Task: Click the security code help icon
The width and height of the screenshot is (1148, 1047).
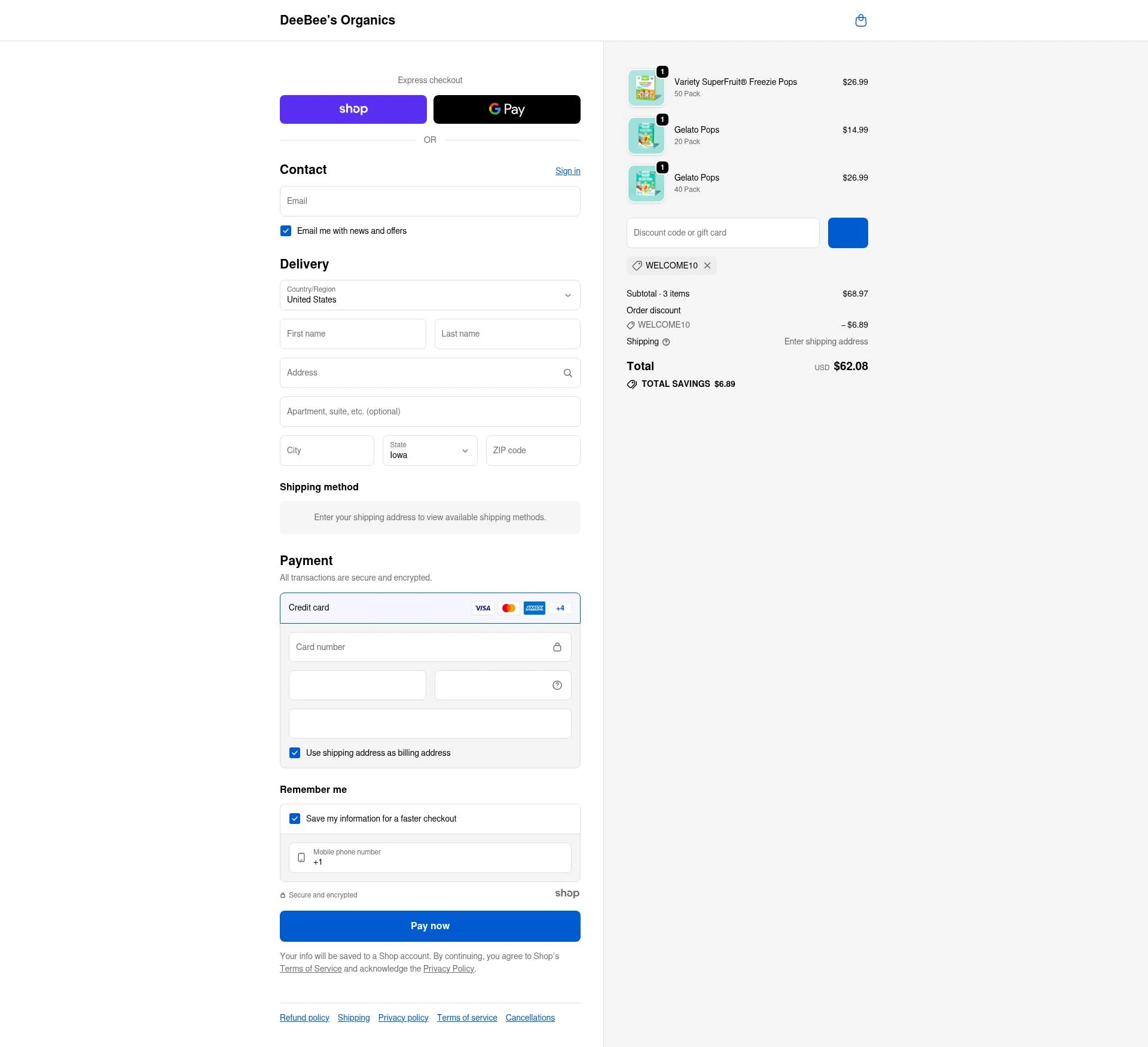Action: (557, 685)
